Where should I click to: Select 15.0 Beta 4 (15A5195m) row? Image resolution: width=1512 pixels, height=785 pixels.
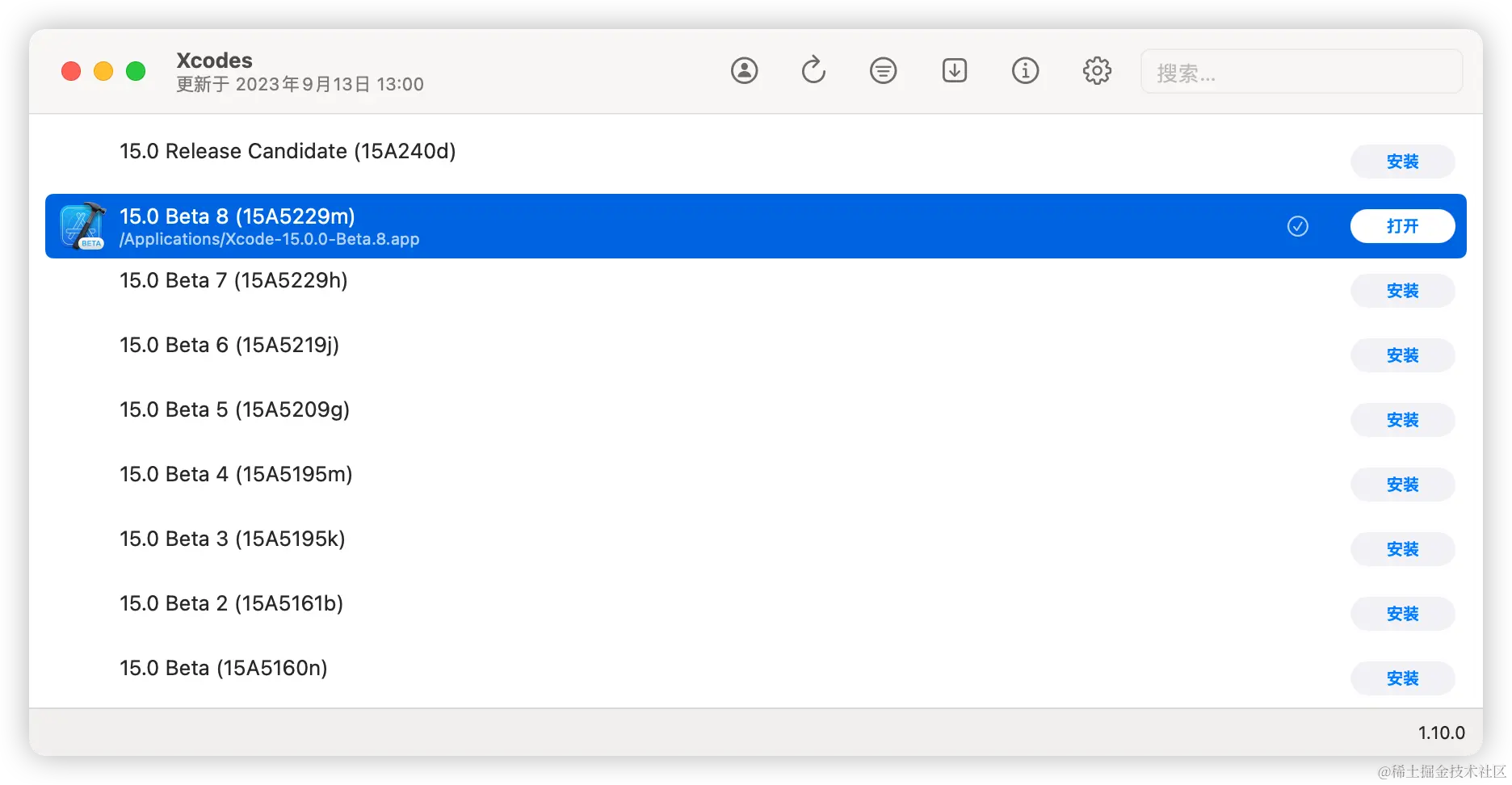tap(756, 485)
